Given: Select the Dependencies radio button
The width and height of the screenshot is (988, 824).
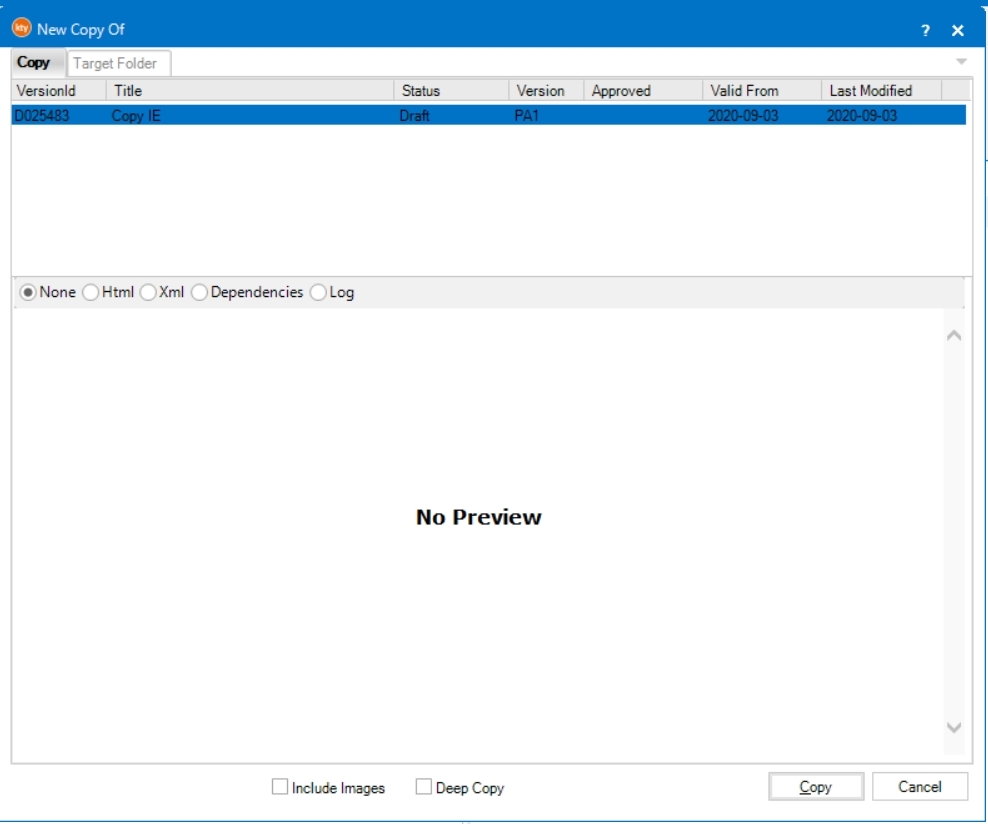Looking at the screenshot, I should [199, 293].
